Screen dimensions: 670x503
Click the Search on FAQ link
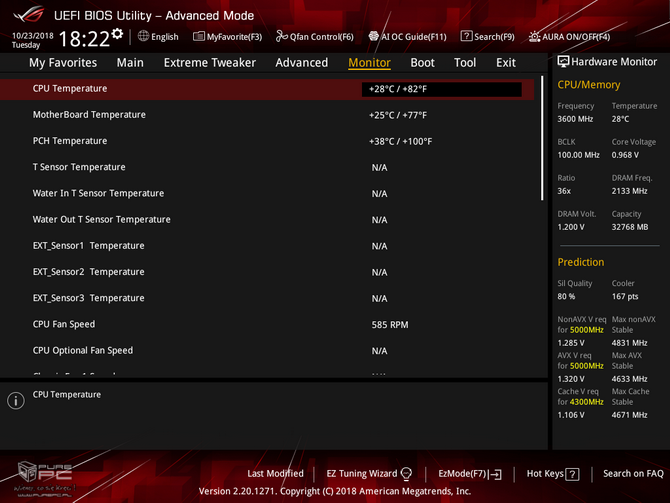coord(633,474)
